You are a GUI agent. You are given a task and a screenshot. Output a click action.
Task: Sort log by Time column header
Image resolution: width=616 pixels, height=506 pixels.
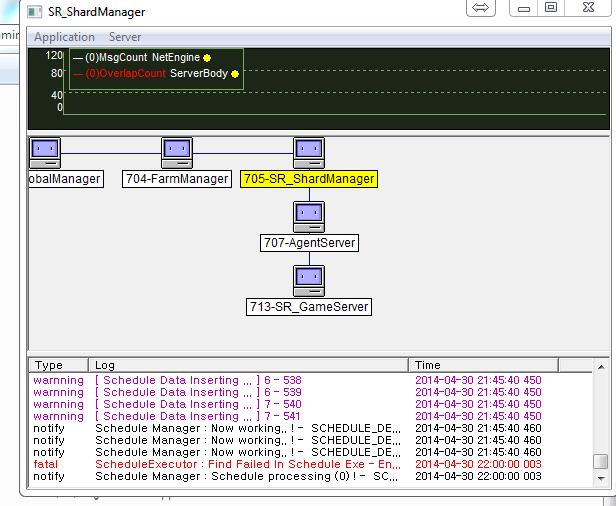(483, 365)
